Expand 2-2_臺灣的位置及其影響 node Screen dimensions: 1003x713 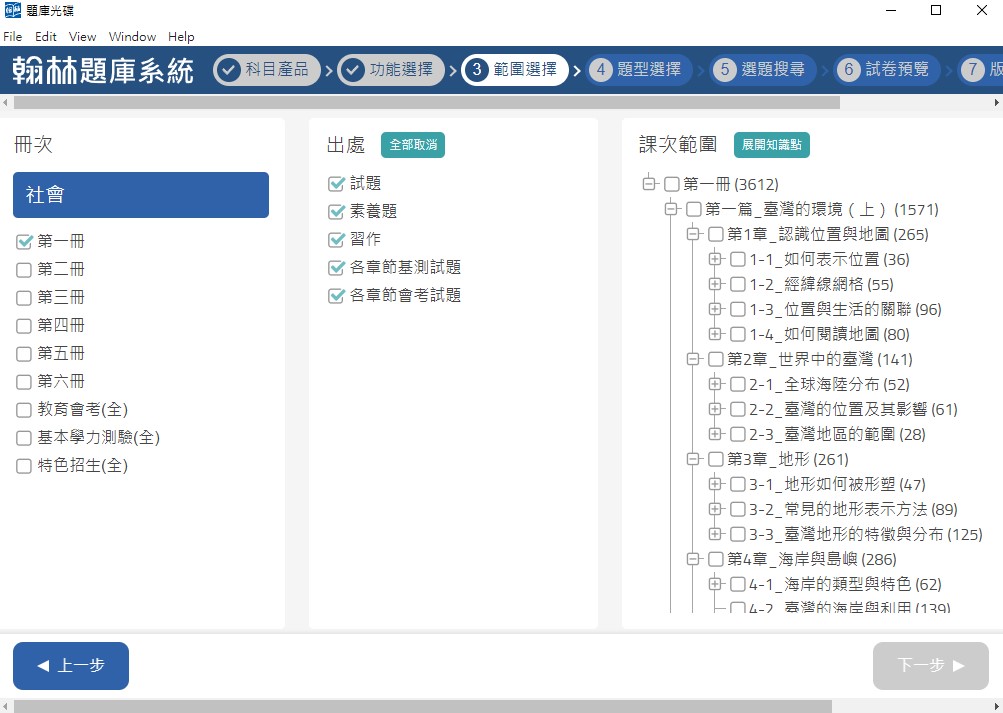[x=715, y=409]
